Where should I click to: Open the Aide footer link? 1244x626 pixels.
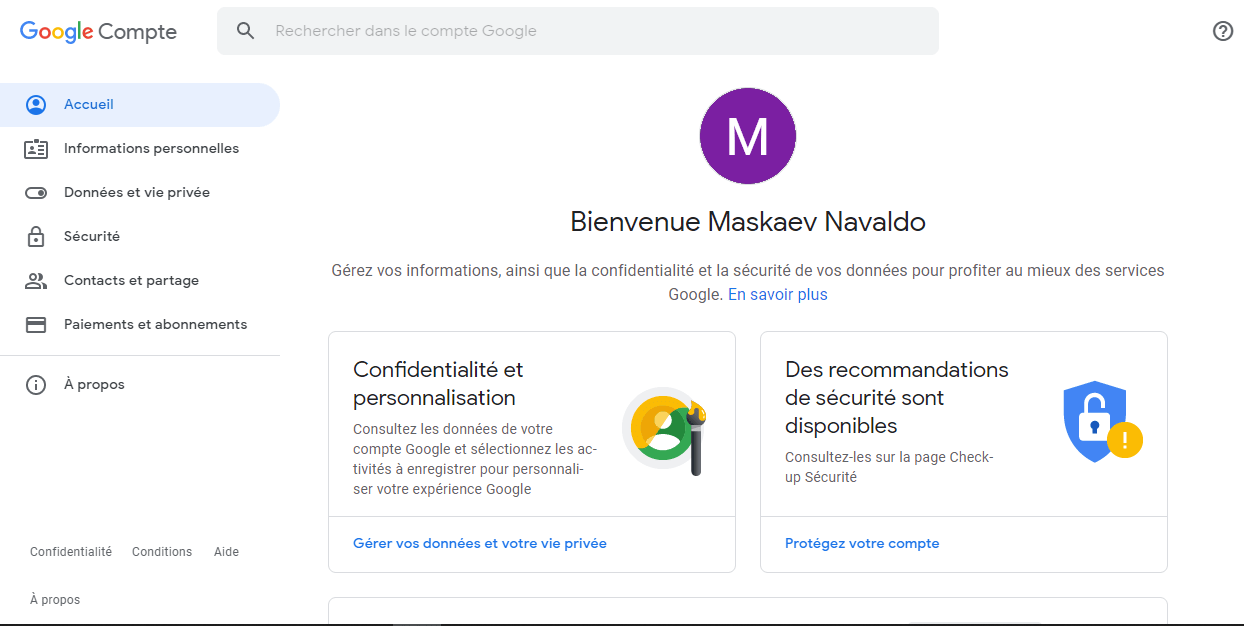coord(226,552)
